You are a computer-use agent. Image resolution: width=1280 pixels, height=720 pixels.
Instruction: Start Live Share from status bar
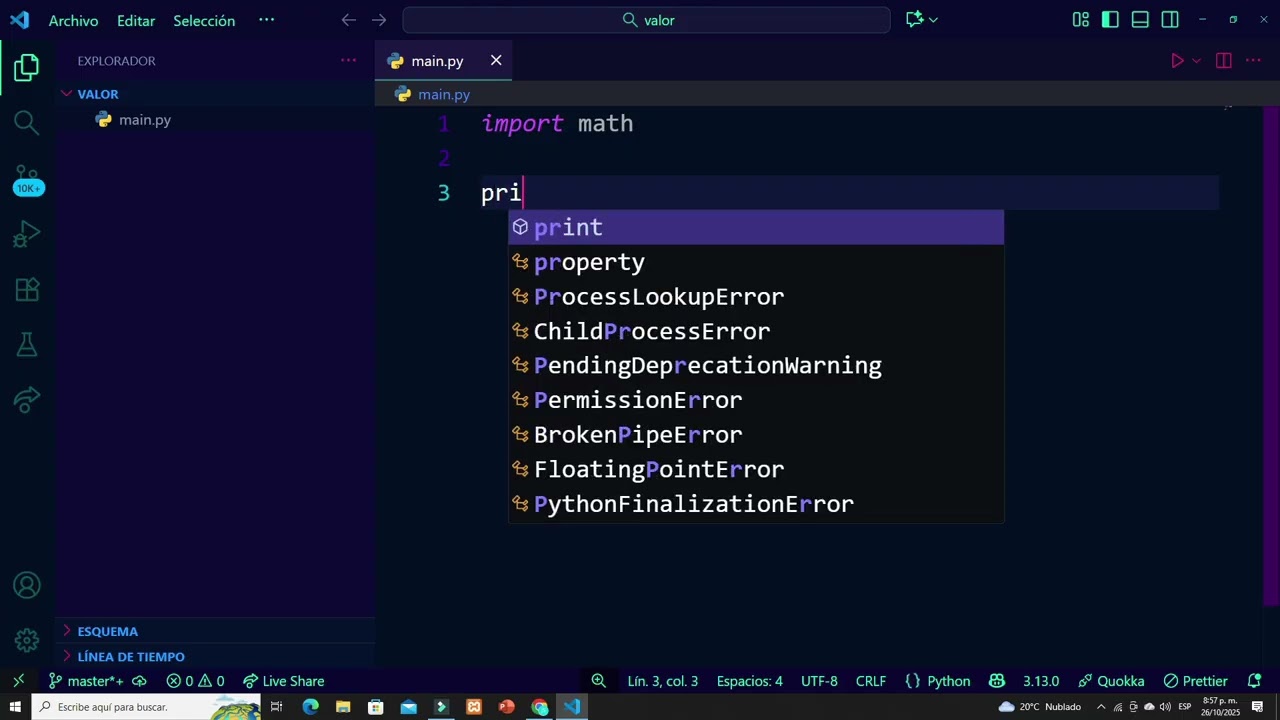click(x=284, y=681)
